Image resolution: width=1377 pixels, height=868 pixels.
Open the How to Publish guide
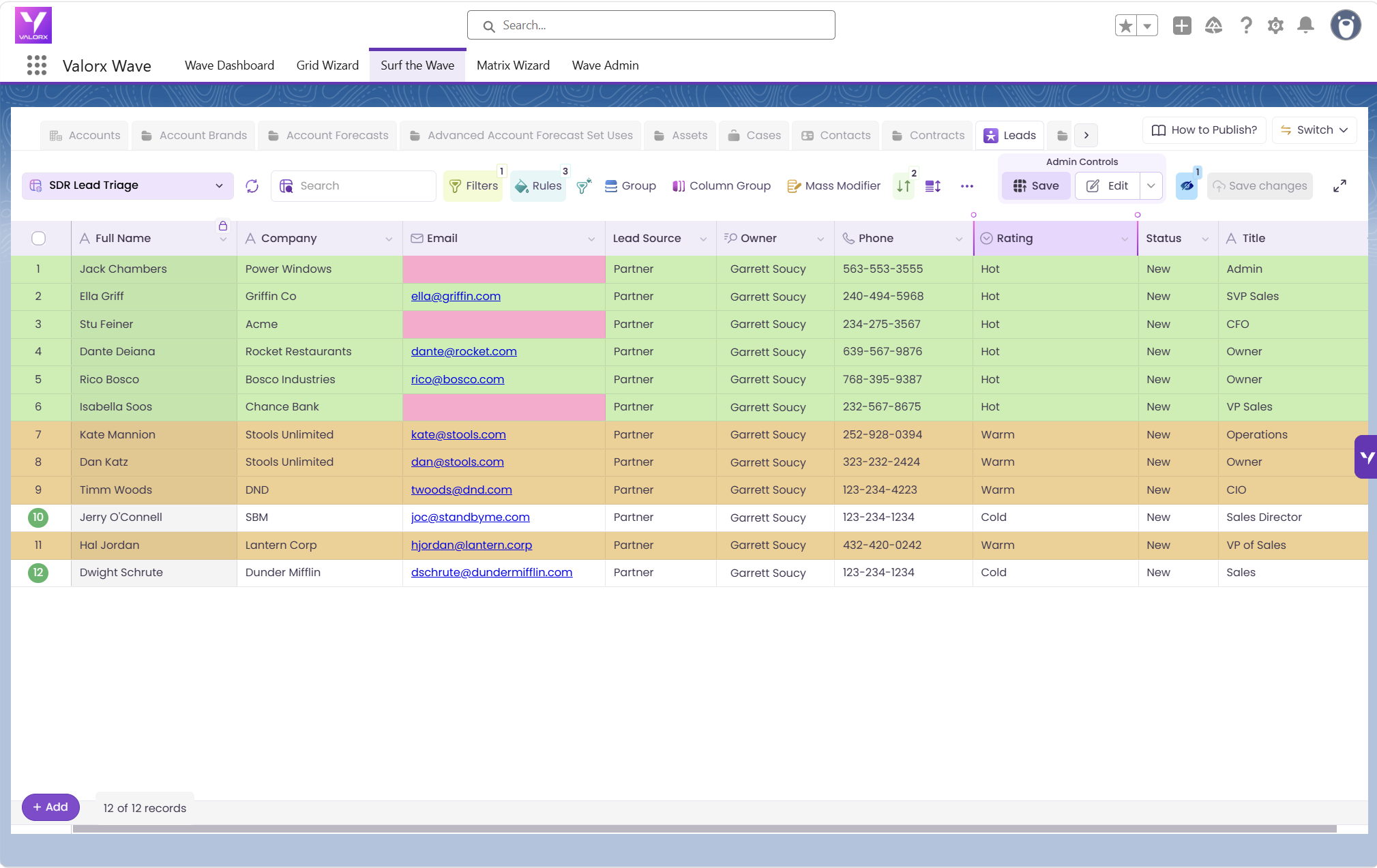(1204, 130)
